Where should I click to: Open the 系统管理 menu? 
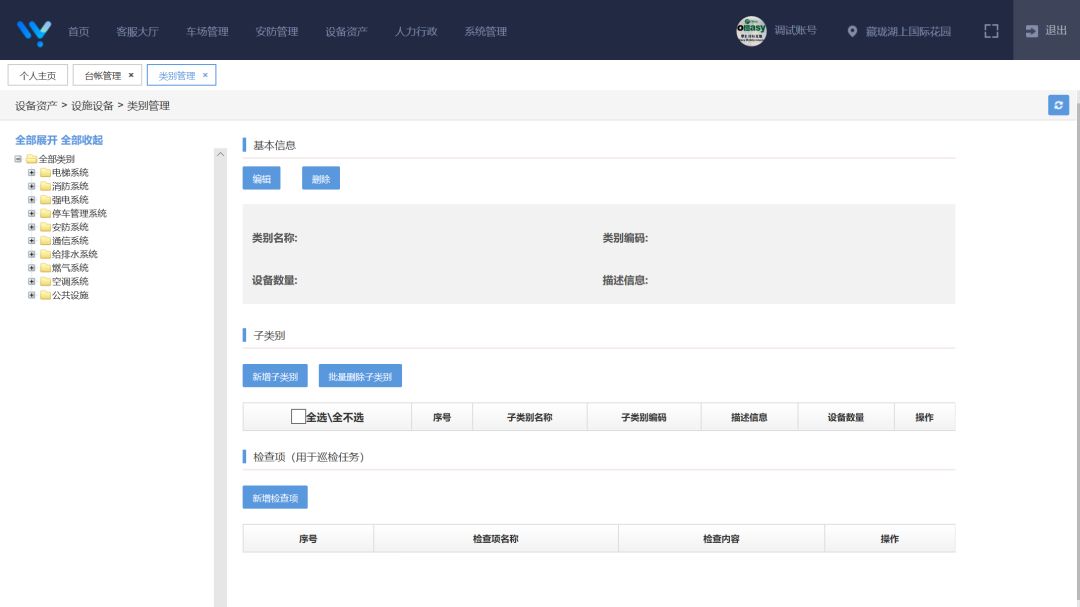pos(487,31)
